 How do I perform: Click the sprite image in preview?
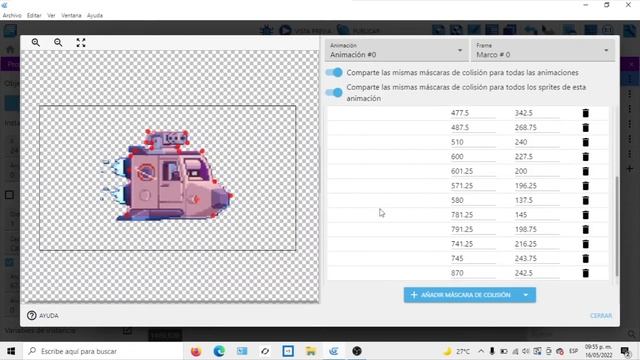click(167, 176)
